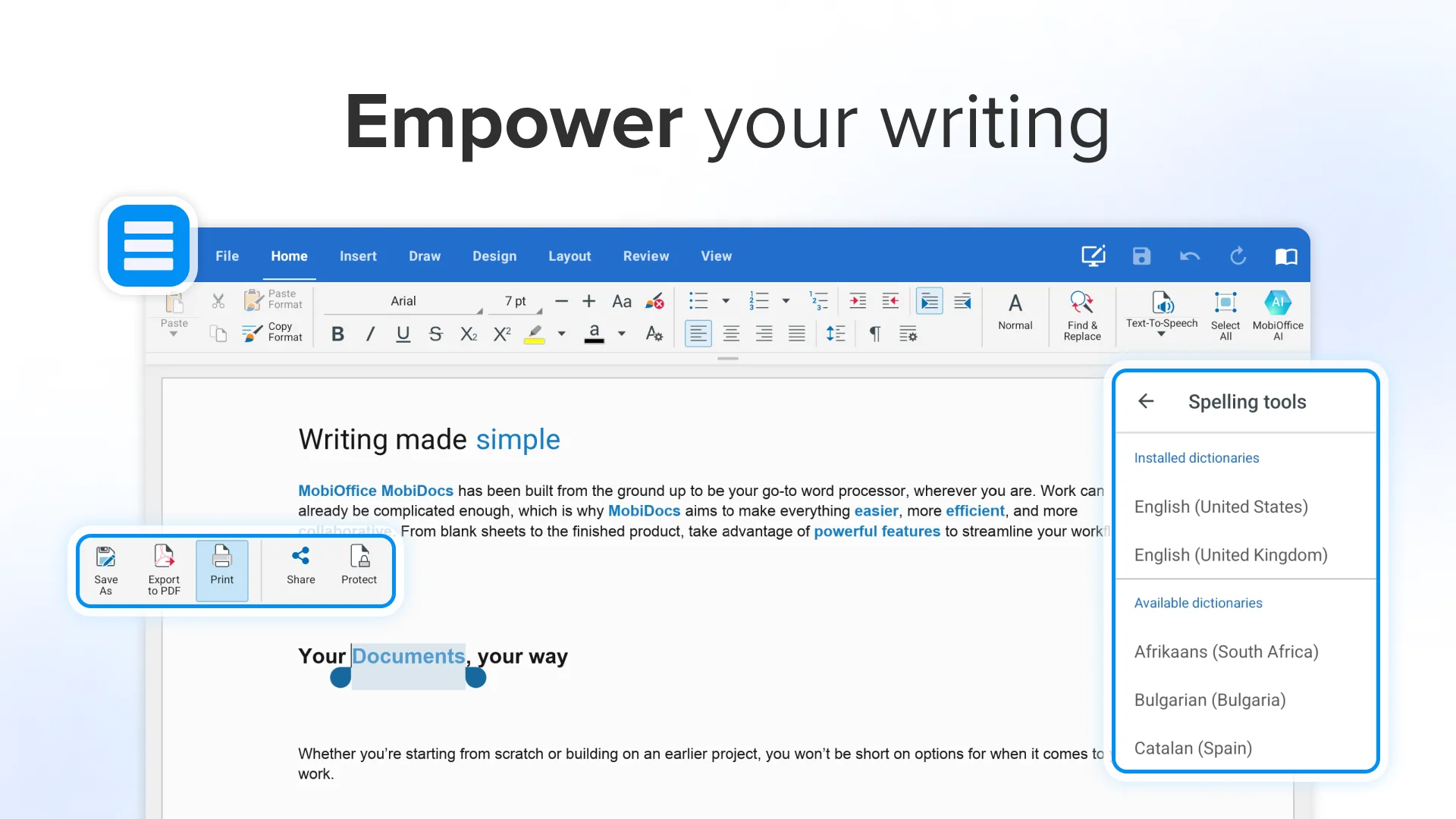Switch to the Insert tab
Viewport: 1456px width, 819px height.
click(x=358, y=256)
